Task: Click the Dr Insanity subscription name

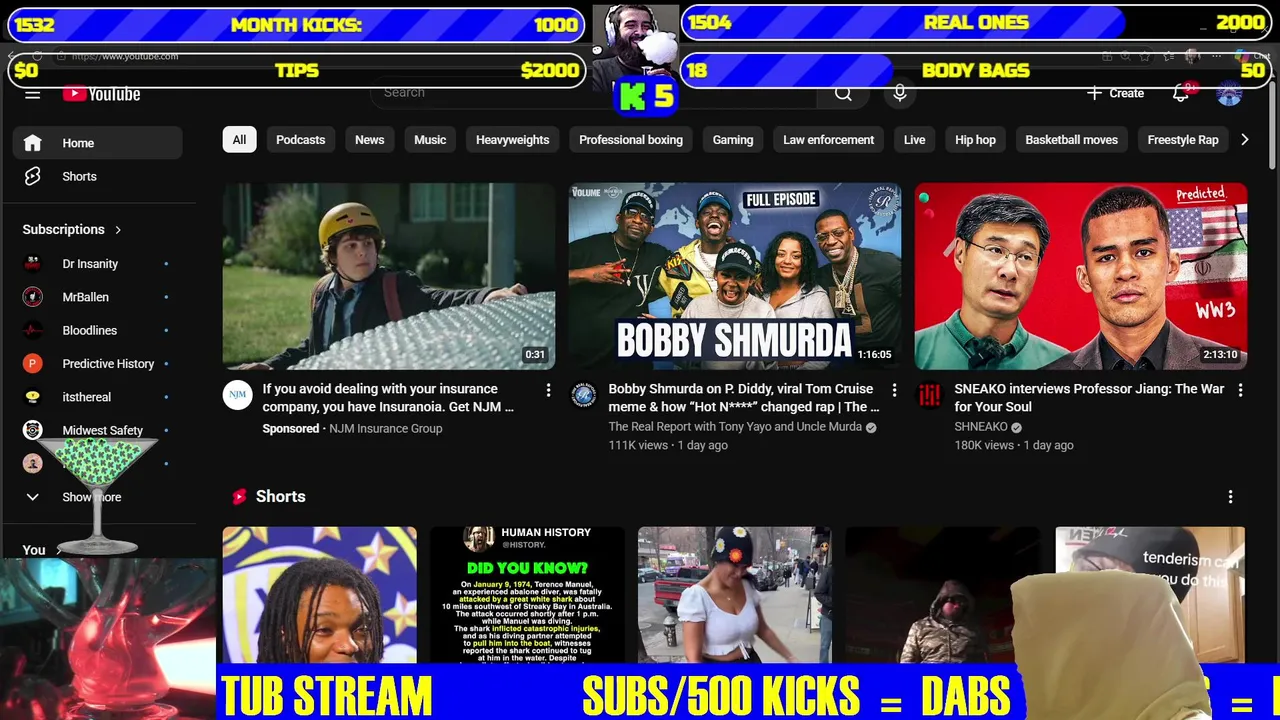Action: pos(90,264)
